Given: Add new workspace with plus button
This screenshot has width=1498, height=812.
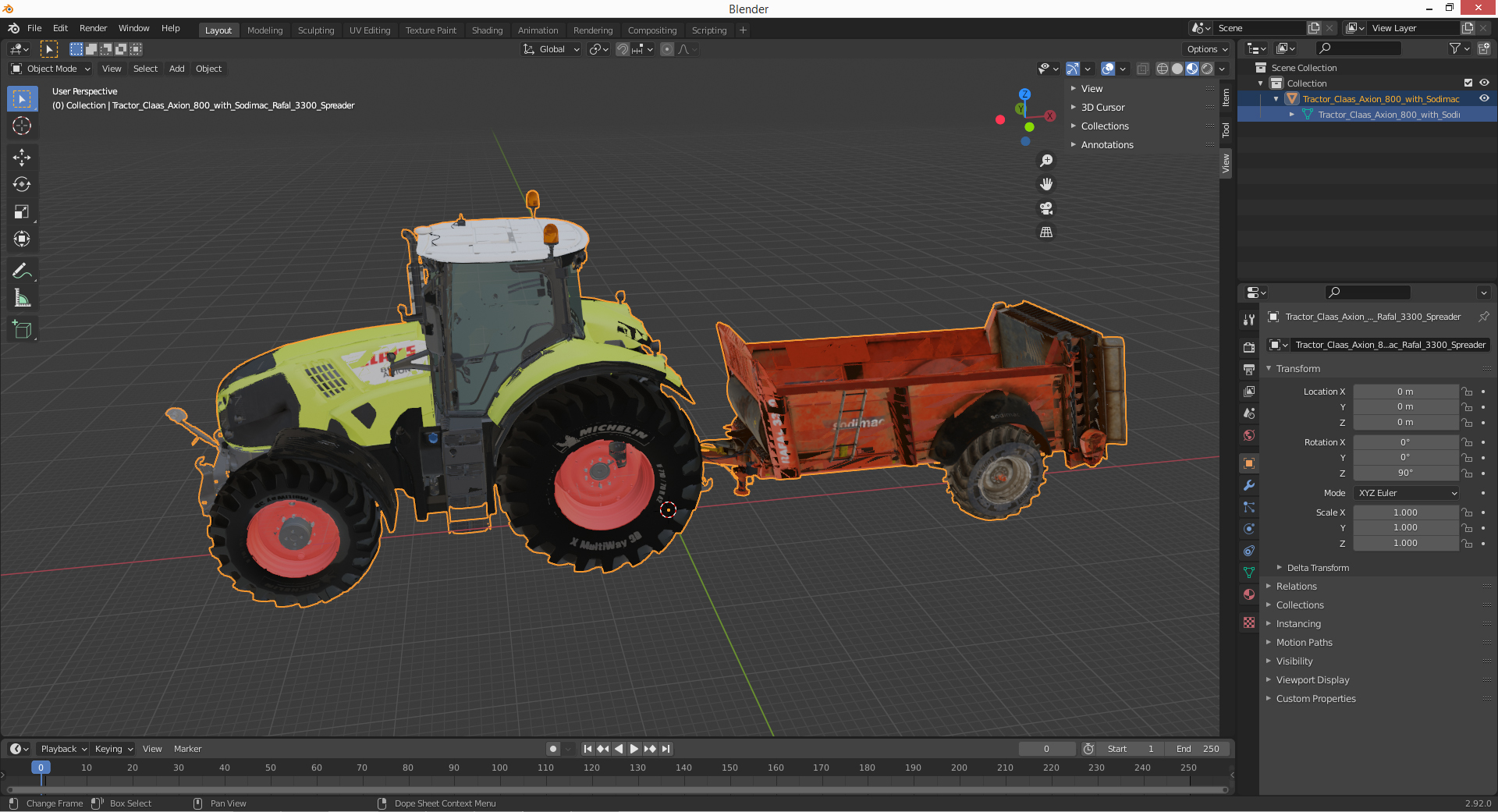Looking at the screenshot, I should pyautogui.click(x=743, y=30).
